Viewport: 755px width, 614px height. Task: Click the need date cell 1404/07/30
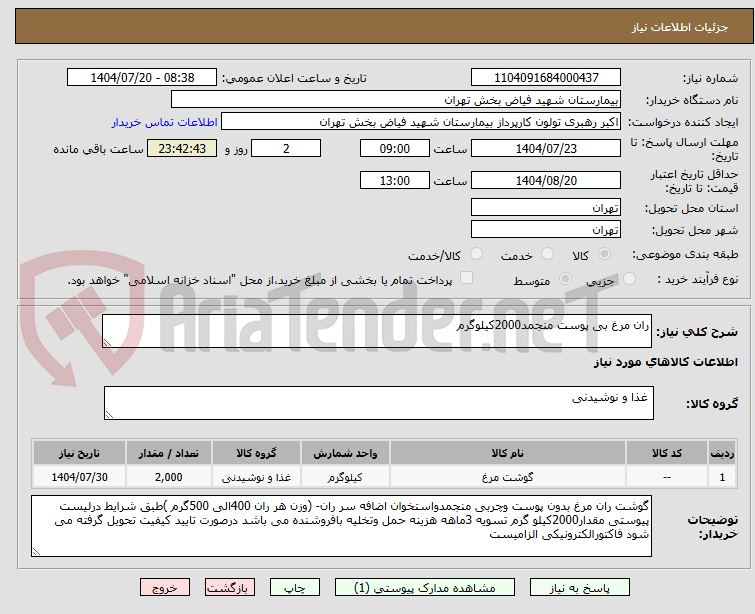(79, 477)
